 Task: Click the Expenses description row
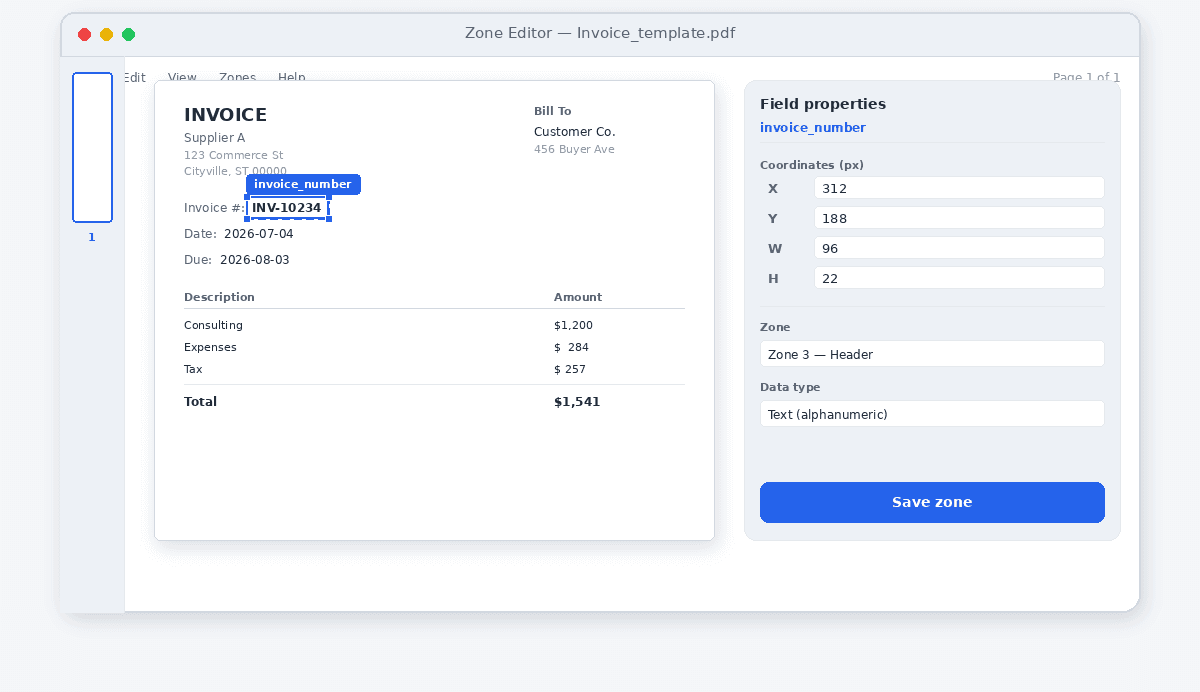coord(210,347)
